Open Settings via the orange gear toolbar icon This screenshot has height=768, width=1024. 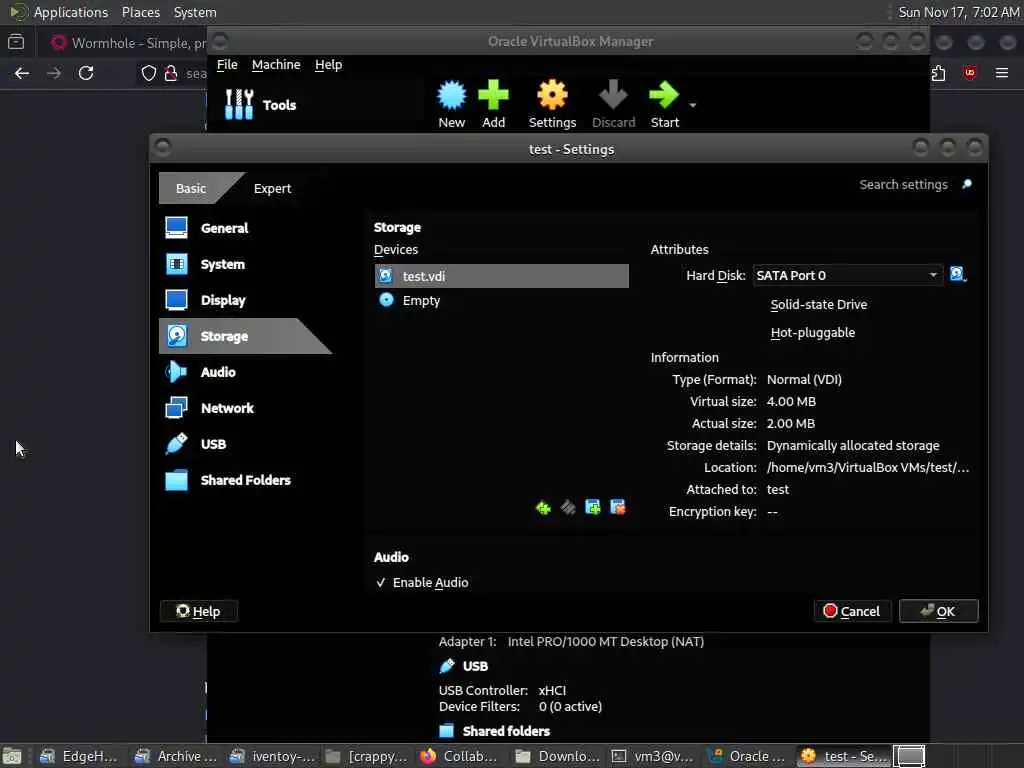552,96
